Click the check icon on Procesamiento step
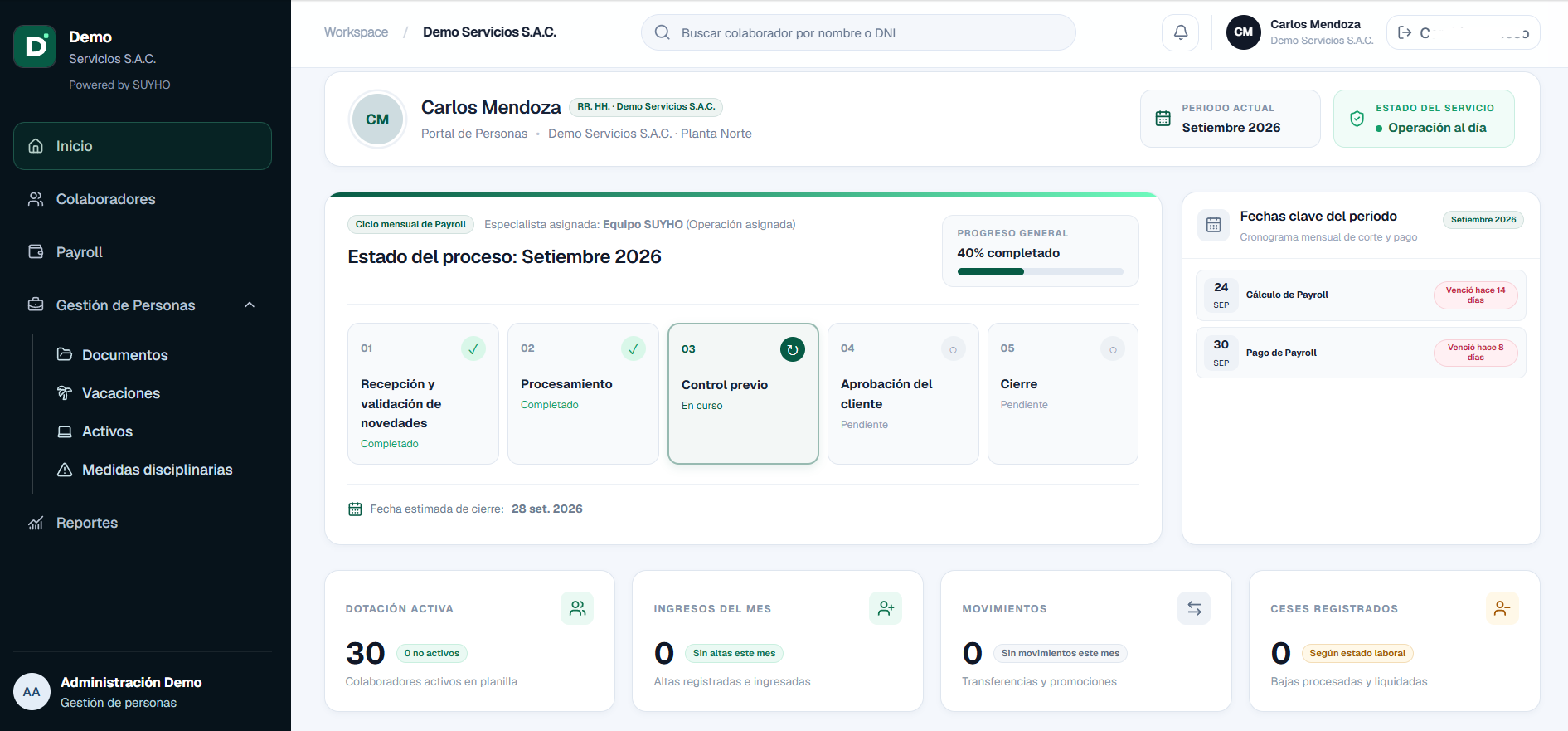1568x731 pixels. (x=634, y=348)
